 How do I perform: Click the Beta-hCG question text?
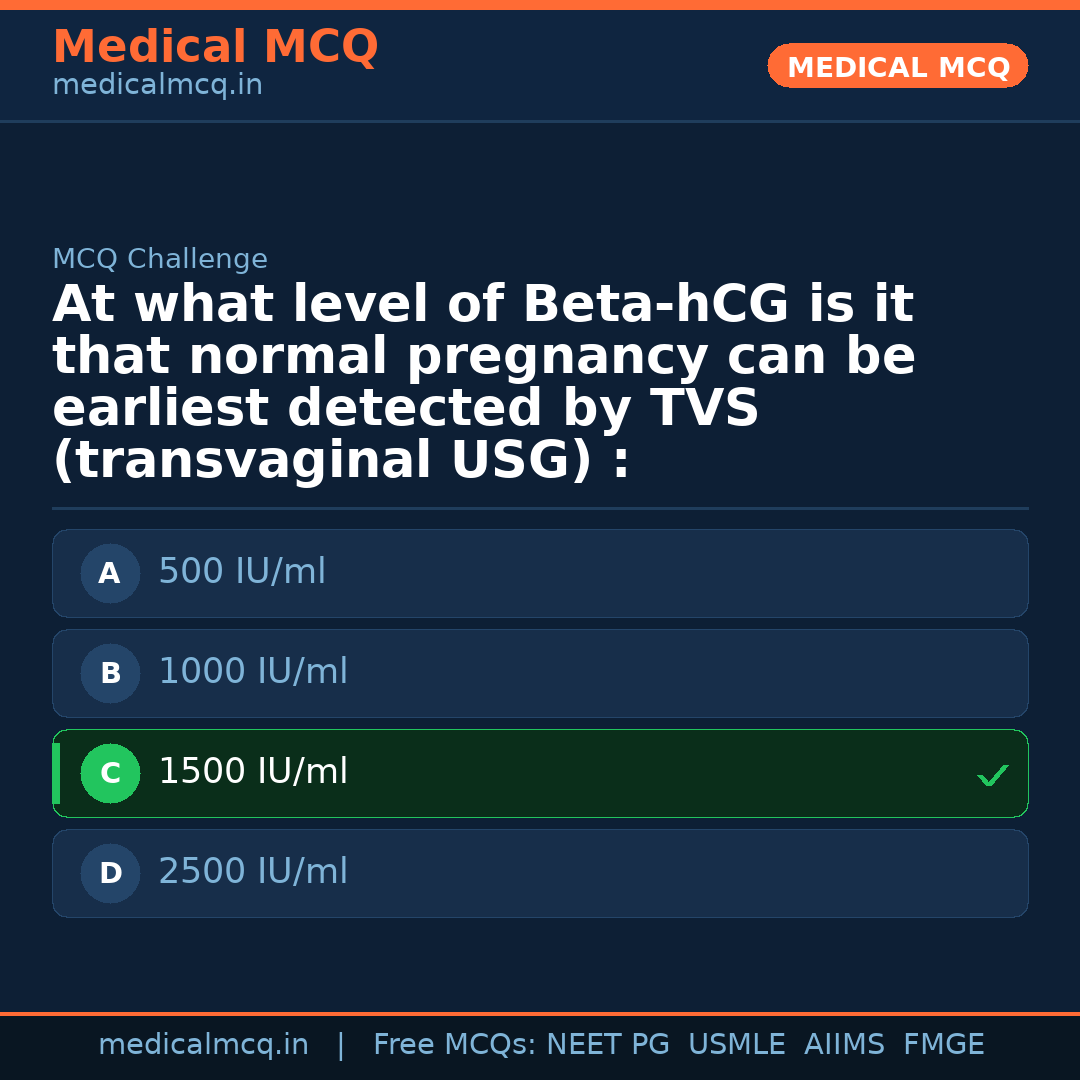pos(483,383)
